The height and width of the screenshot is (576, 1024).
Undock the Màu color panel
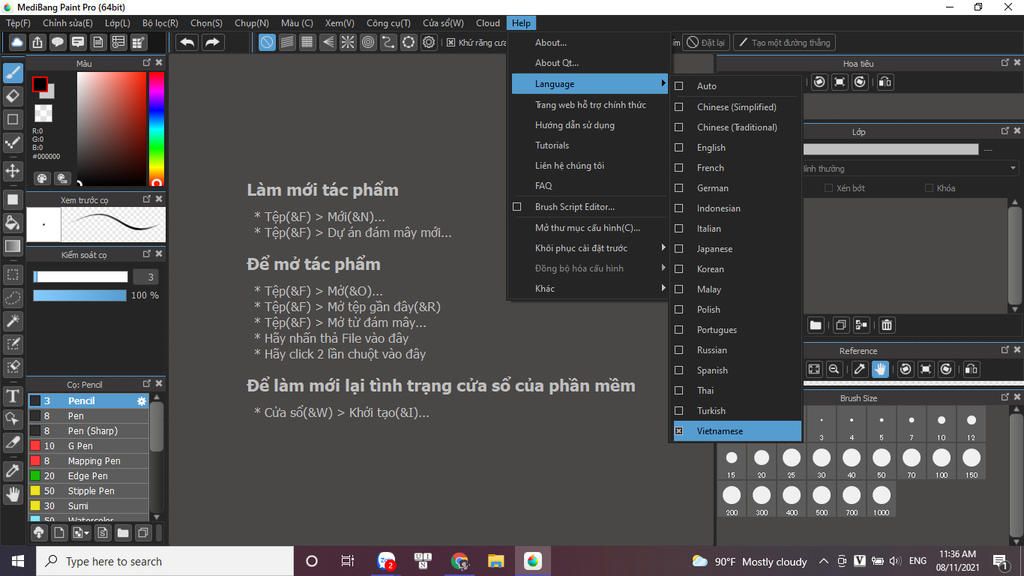[146, 63]
